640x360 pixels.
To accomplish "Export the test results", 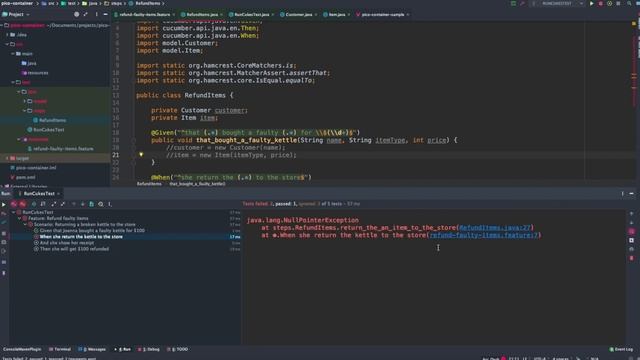I will point(91,204).
